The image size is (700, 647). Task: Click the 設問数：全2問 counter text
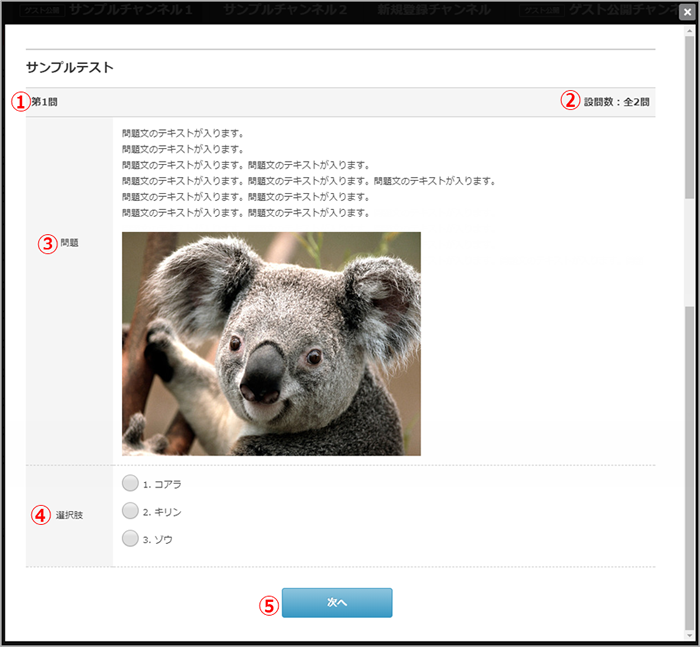617,102
